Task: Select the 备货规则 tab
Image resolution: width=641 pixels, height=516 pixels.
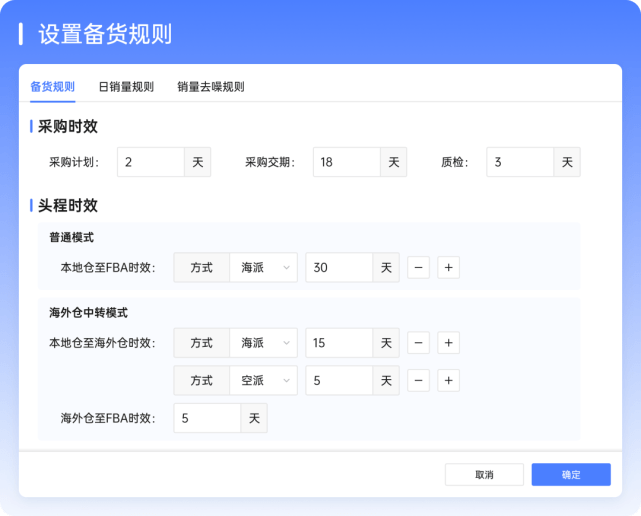Action: click(x=52, y=87)
